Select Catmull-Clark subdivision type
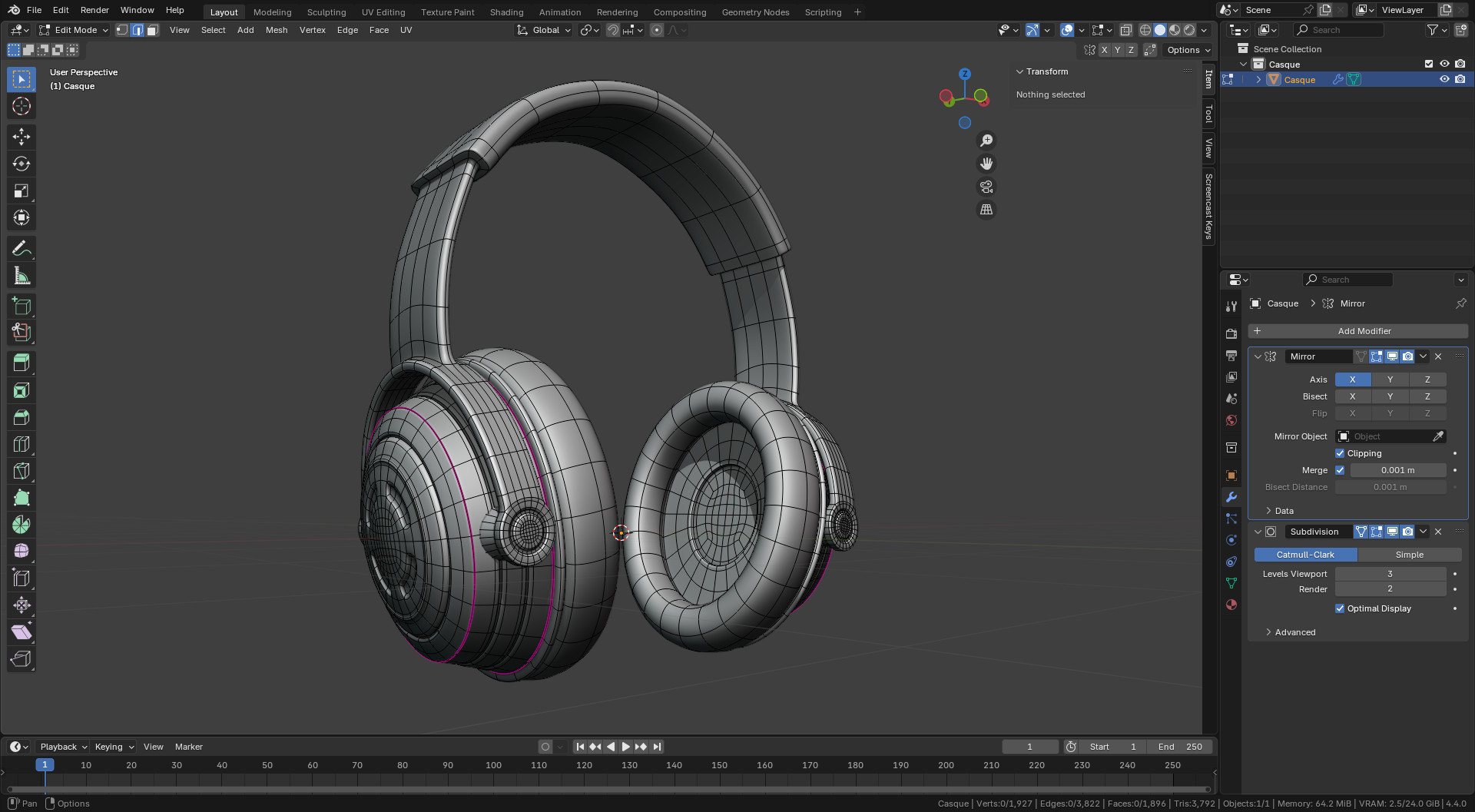The height and width of the screenshot is (812, 1475). point(1305,555)
